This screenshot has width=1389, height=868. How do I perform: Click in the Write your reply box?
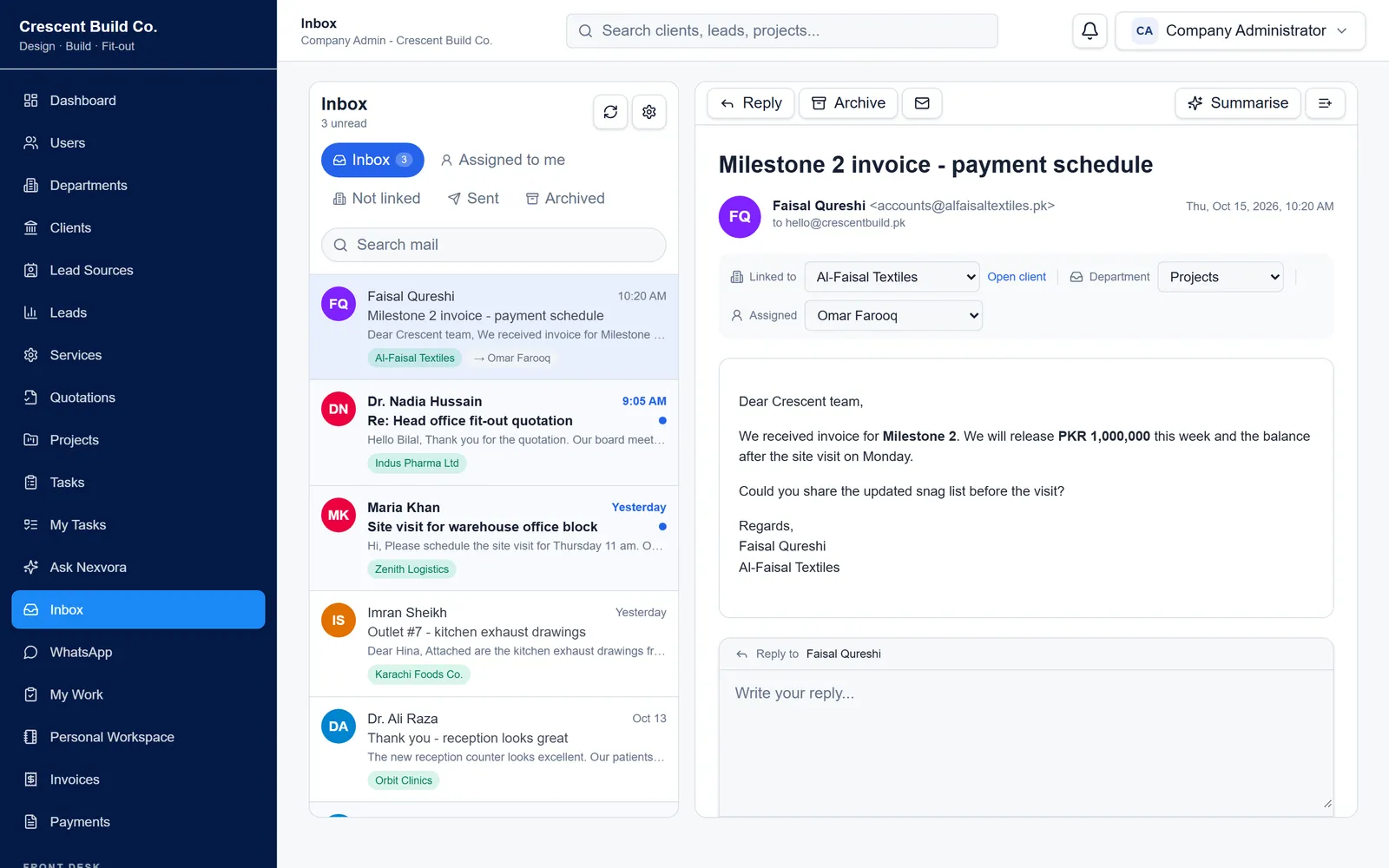click(1026, 741)
